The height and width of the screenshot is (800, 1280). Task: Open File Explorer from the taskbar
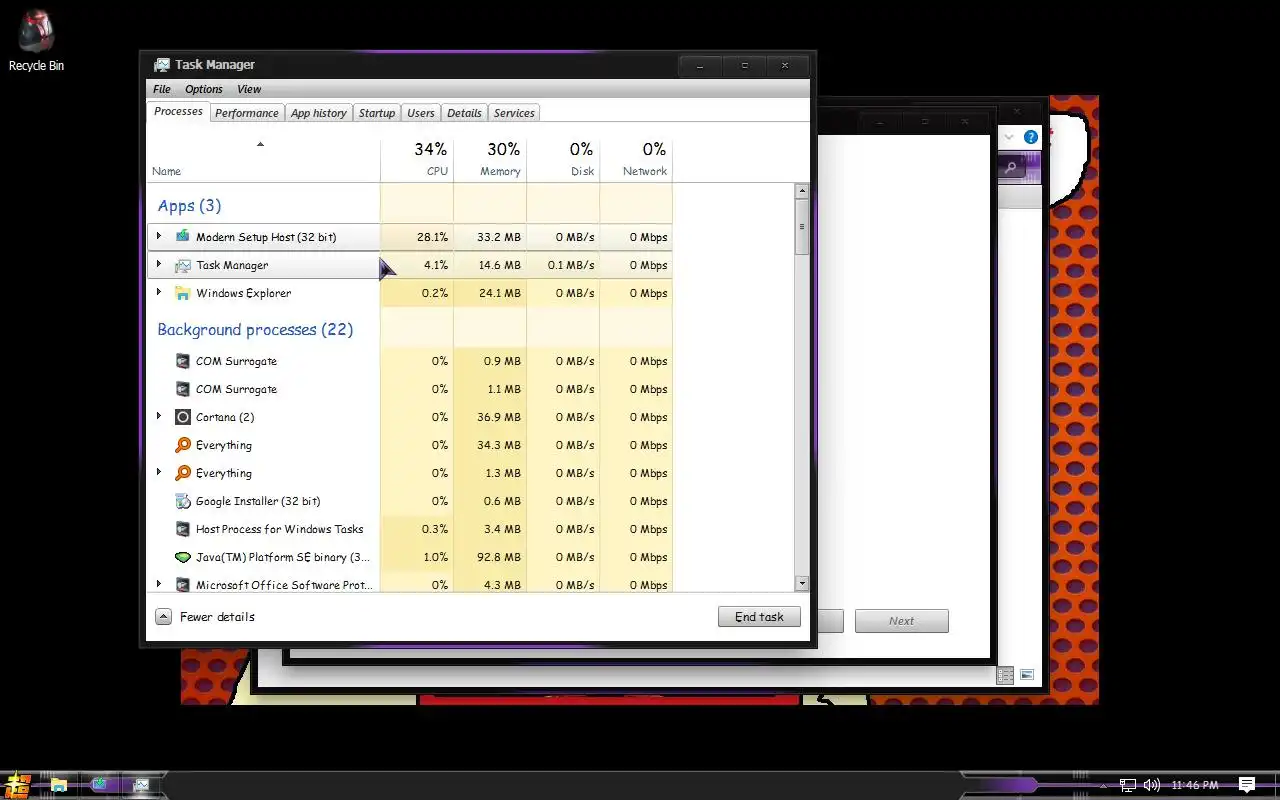pyautogui.click(x=59, y=785)
